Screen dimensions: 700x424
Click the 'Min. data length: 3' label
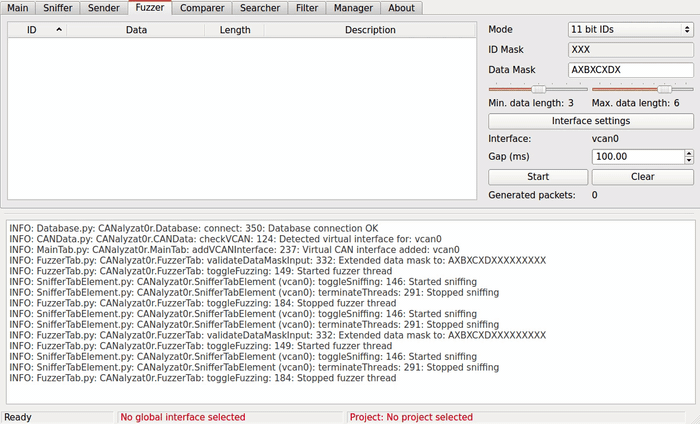tap(531, 103)
